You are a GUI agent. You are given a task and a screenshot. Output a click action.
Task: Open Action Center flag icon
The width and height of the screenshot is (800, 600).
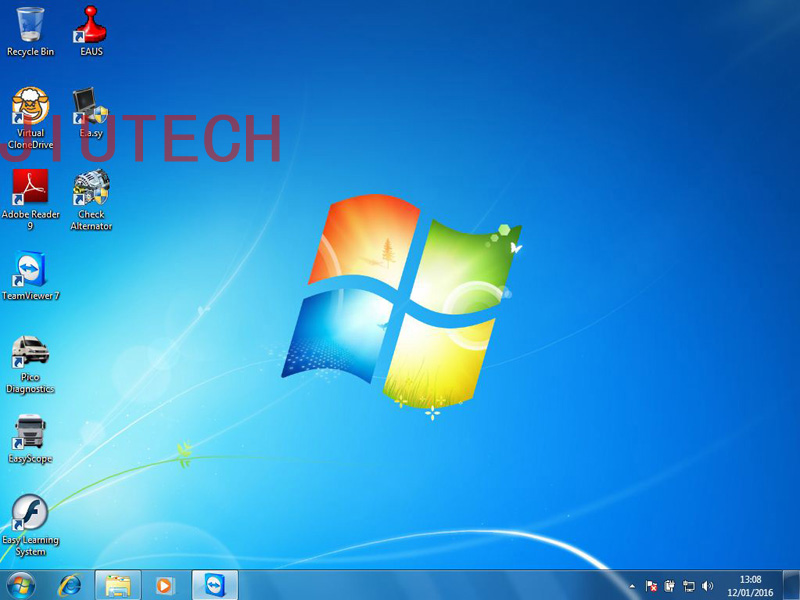coord(651,586)
